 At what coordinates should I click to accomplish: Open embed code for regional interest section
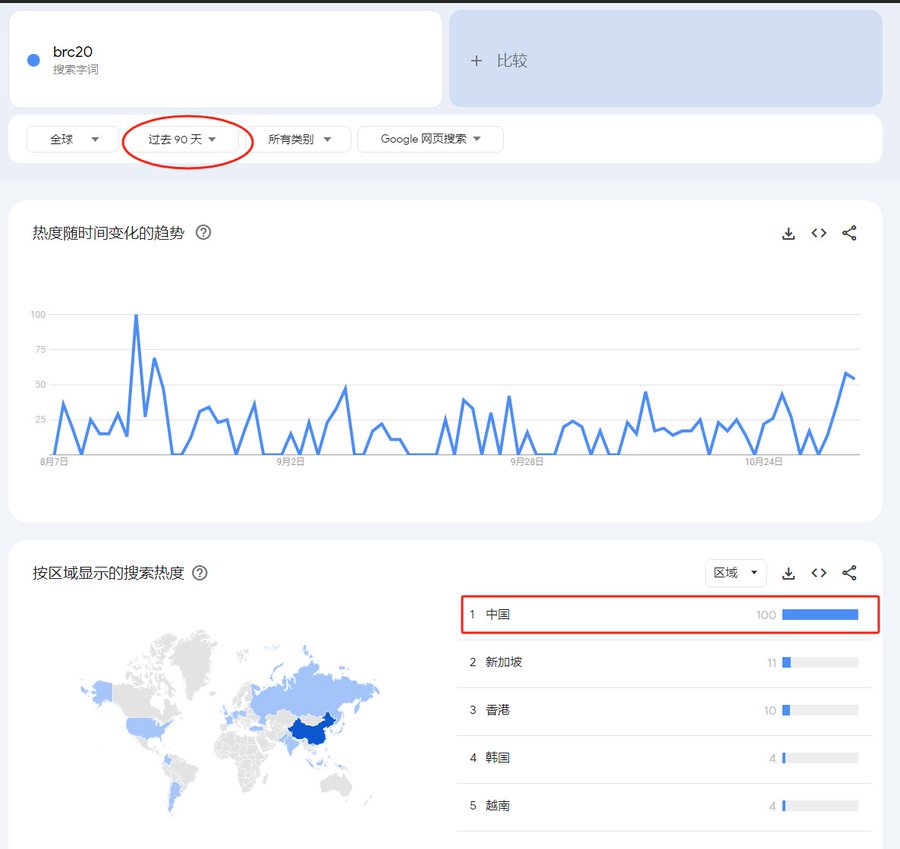pos(819,573)
